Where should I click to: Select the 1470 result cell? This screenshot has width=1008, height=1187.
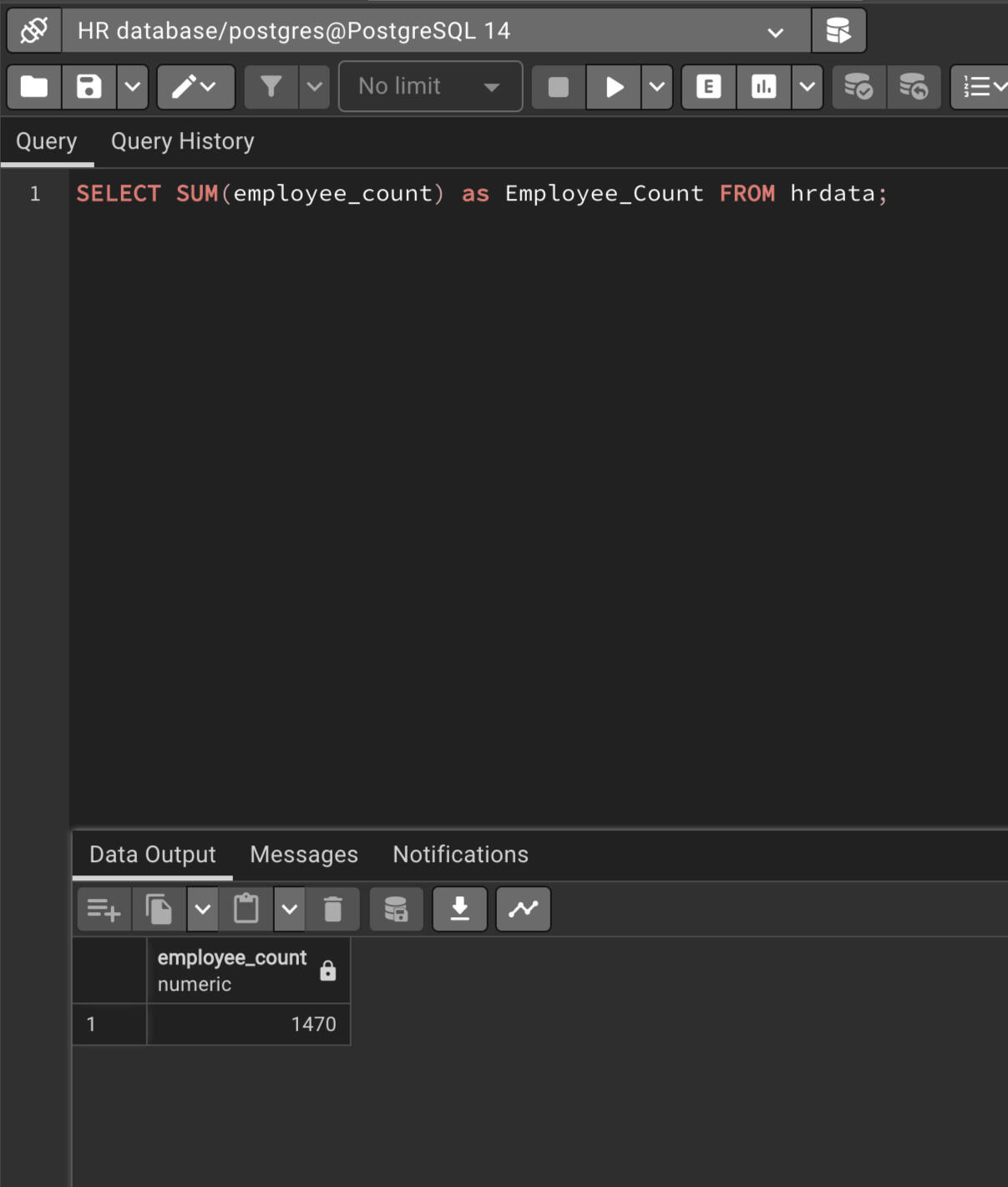[248, 1024]
